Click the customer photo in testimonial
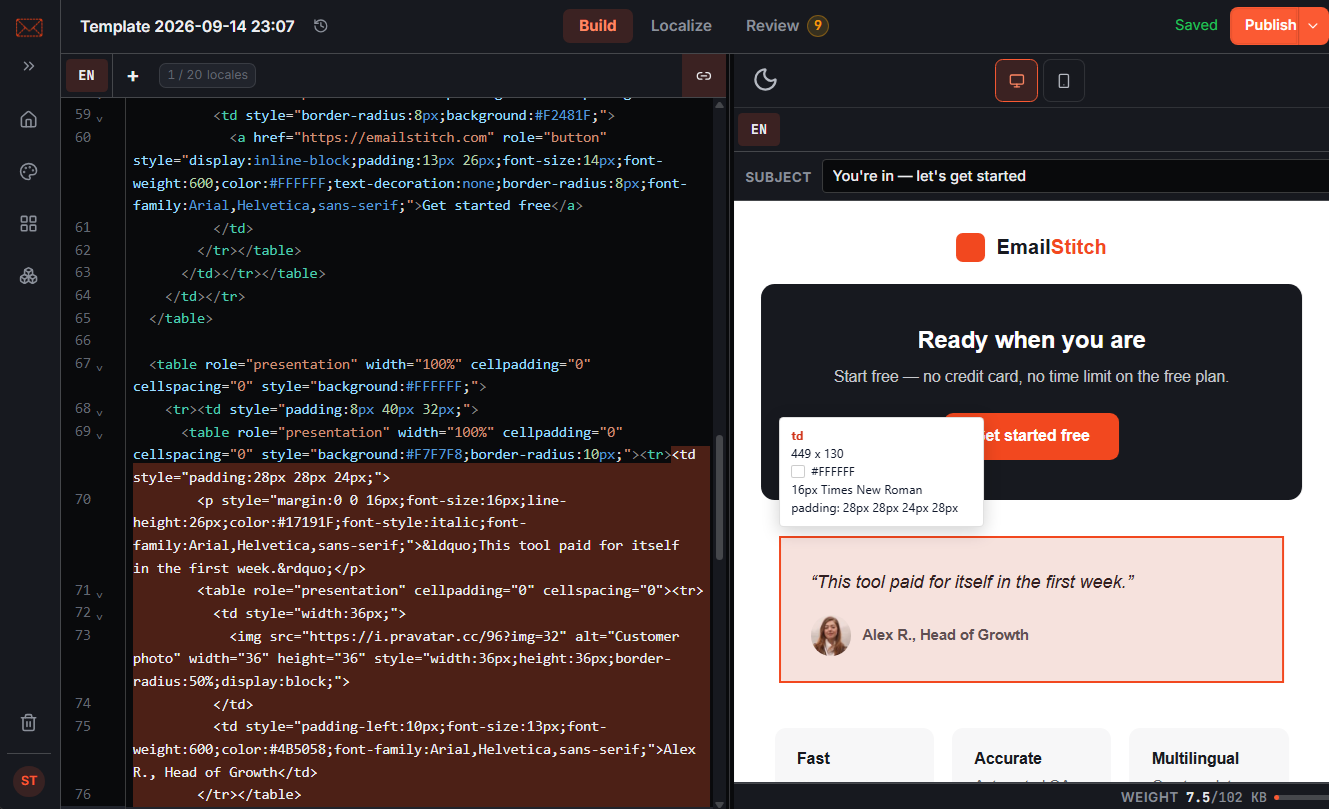 (831, 635)
